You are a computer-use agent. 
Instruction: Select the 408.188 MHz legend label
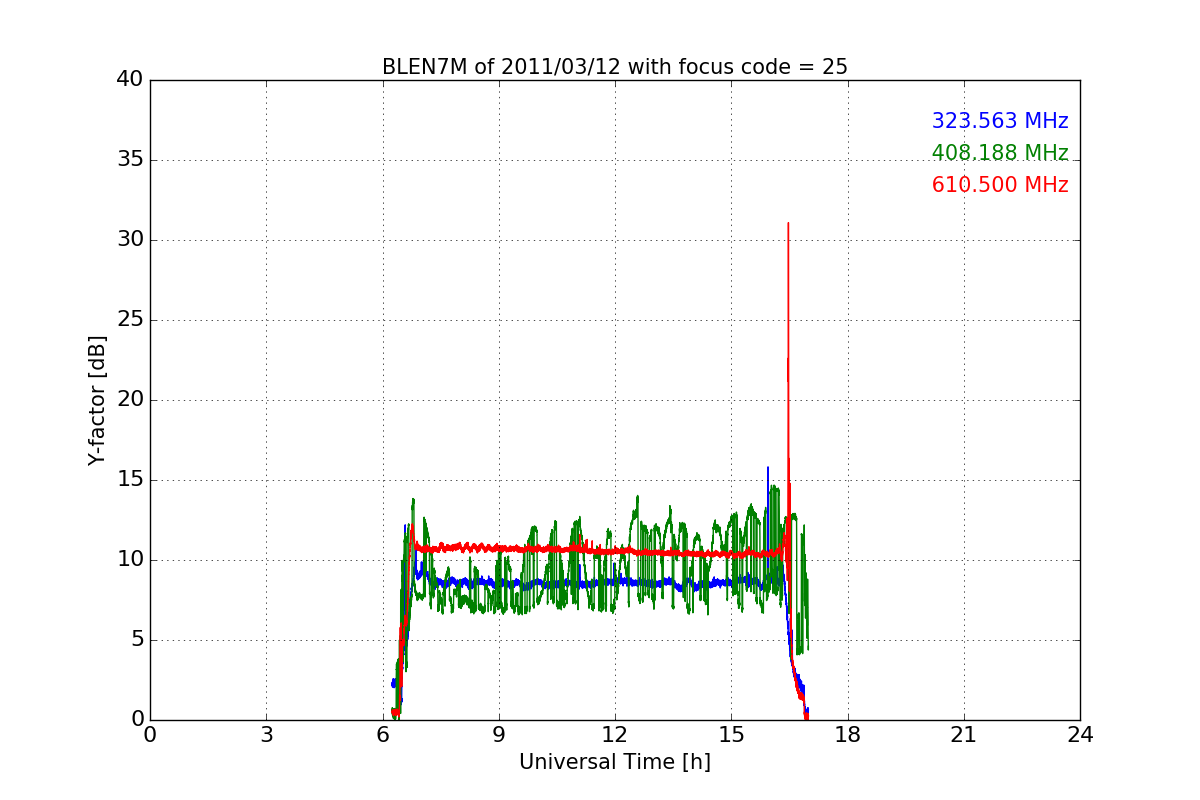click(1000, 153)
